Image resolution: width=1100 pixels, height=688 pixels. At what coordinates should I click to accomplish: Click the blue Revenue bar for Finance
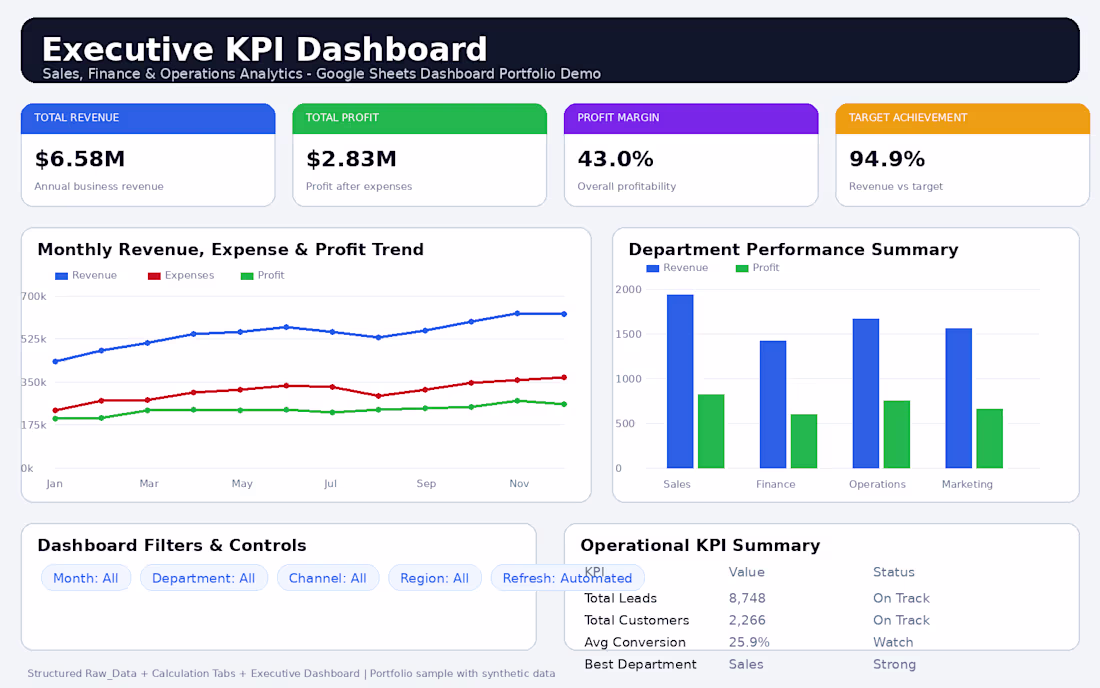click(x=772, y=405)
